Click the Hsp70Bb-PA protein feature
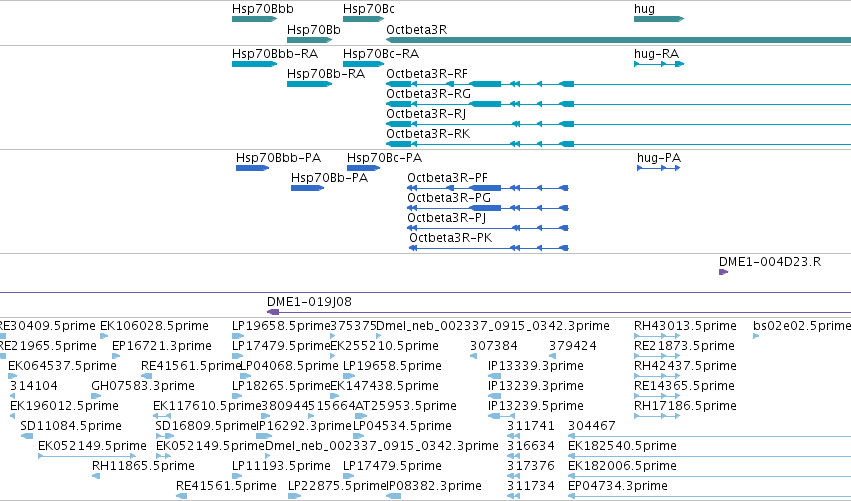 click(307, 188)
